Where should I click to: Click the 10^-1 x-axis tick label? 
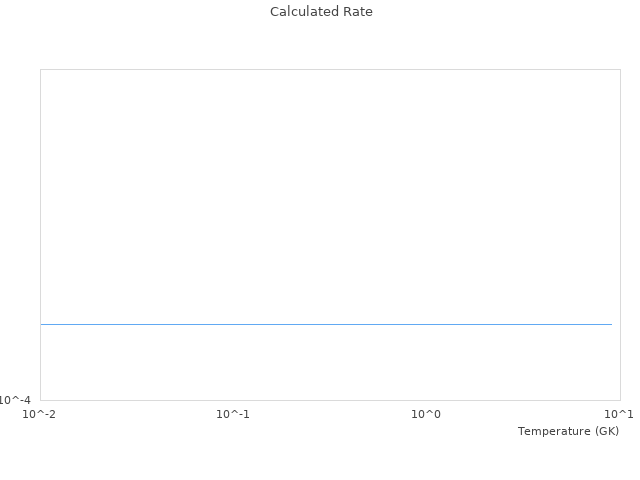click(x=233, y=414)
